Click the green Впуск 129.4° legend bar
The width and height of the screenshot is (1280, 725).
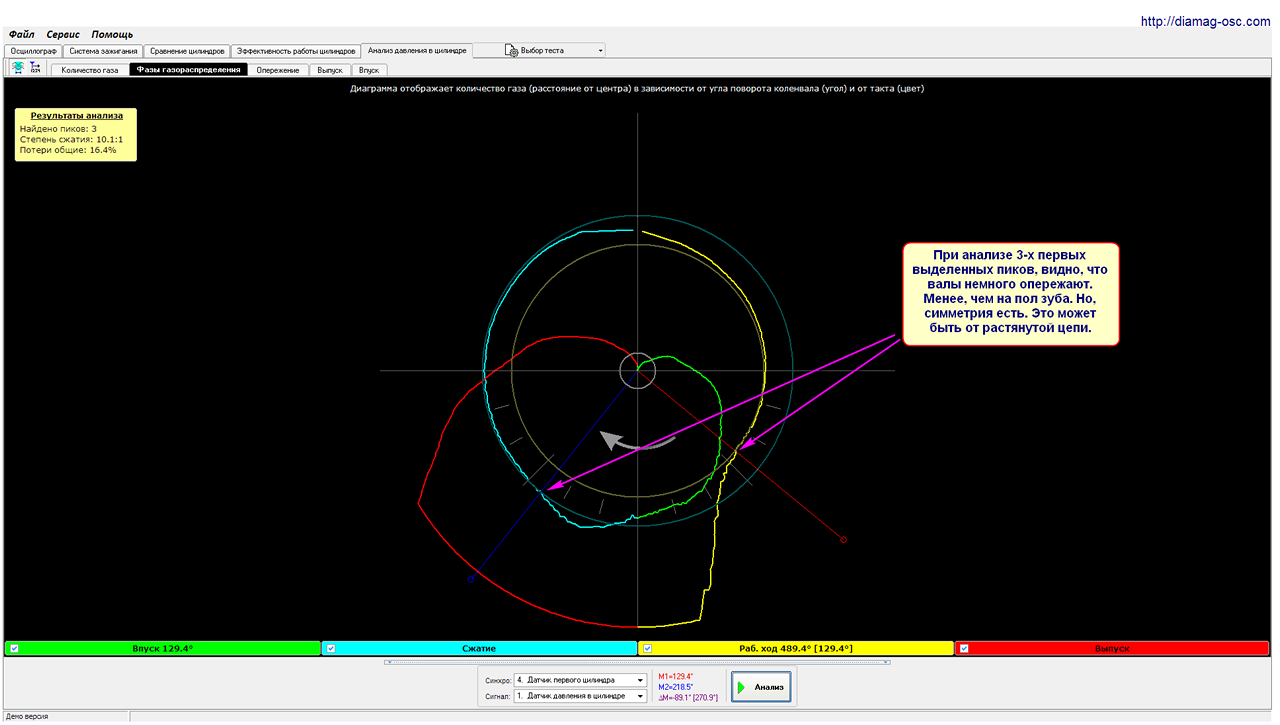163,648
